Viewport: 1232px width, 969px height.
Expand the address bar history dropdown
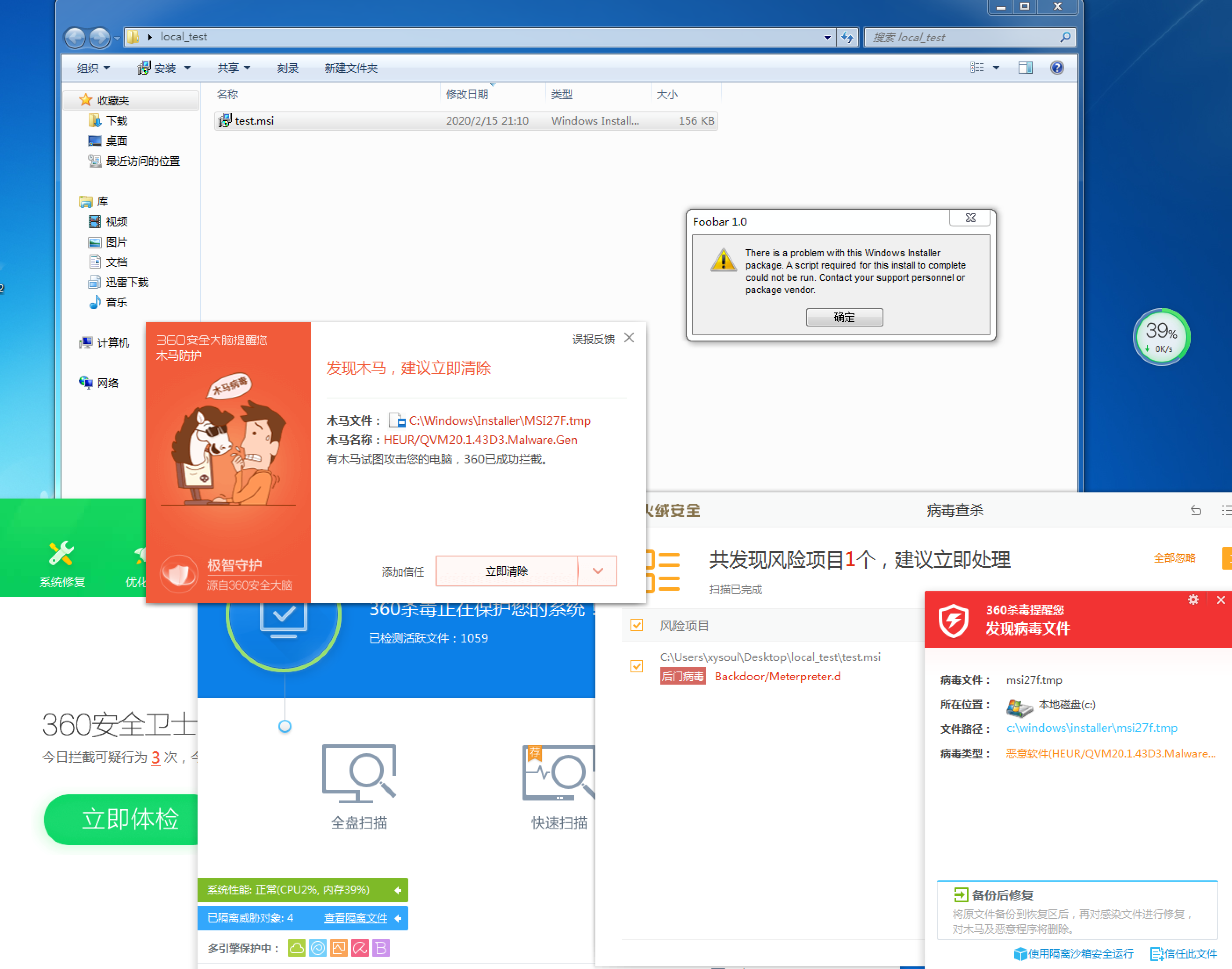(x=827, y=37)
